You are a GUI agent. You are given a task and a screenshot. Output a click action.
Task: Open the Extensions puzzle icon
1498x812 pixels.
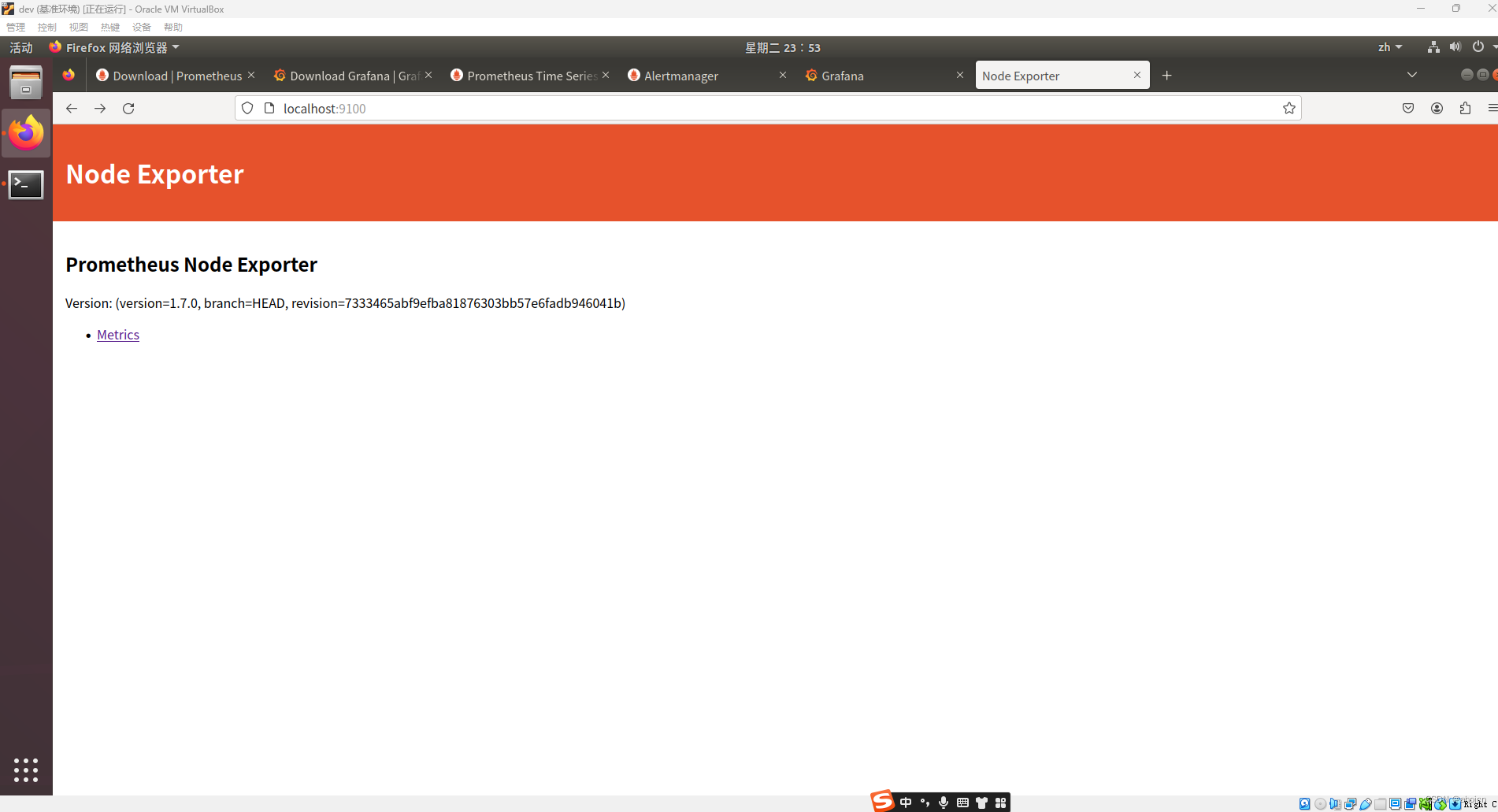pos(1465,109)
